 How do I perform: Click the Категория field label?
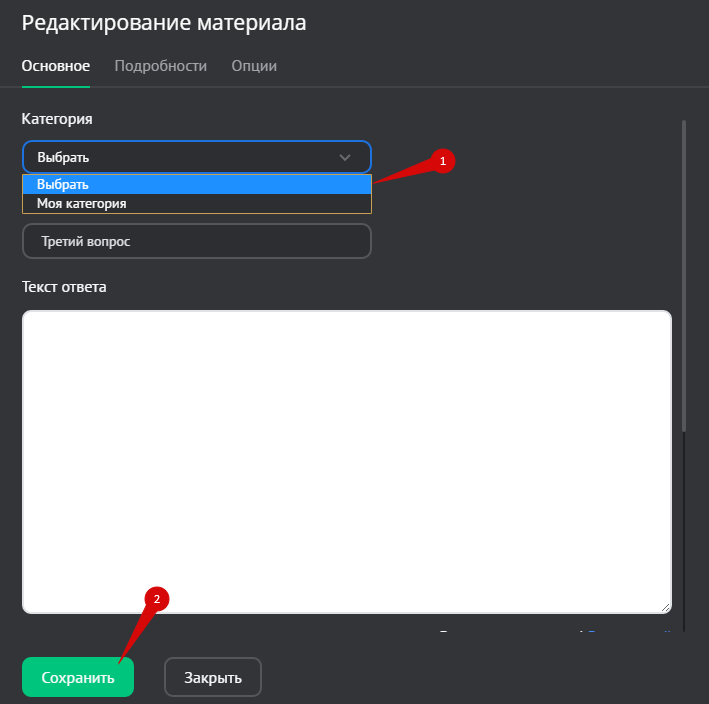pos(57,119)
